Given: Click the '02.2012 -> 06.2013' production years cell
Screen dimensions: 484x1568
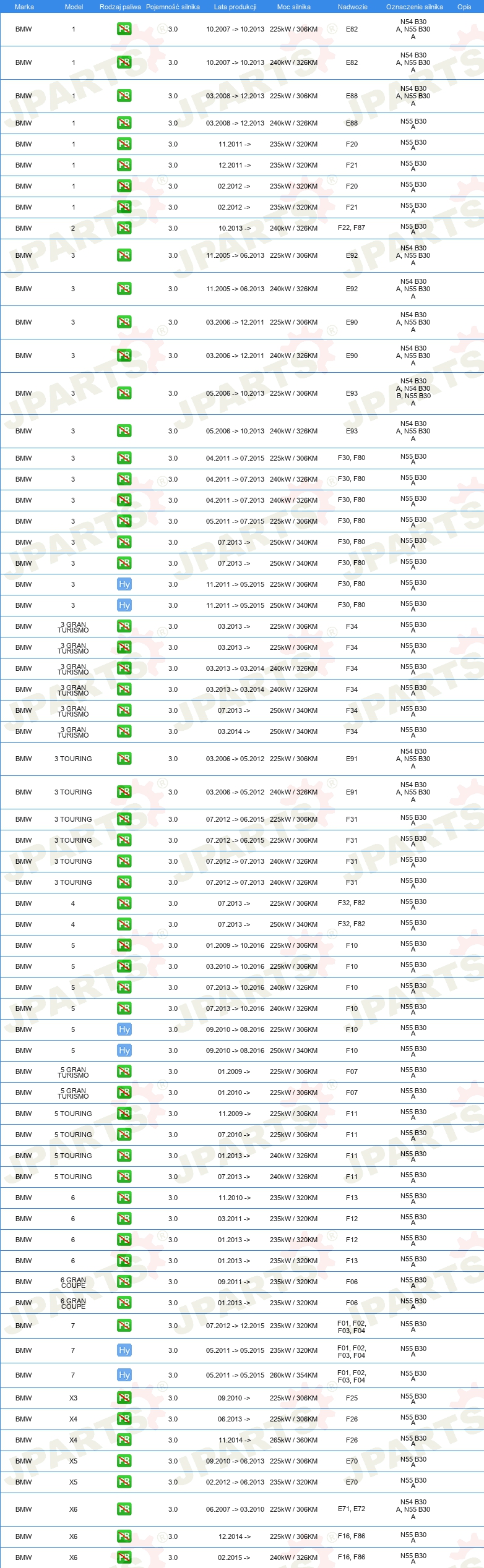Looking at the screenshot, I should 235,1482.
